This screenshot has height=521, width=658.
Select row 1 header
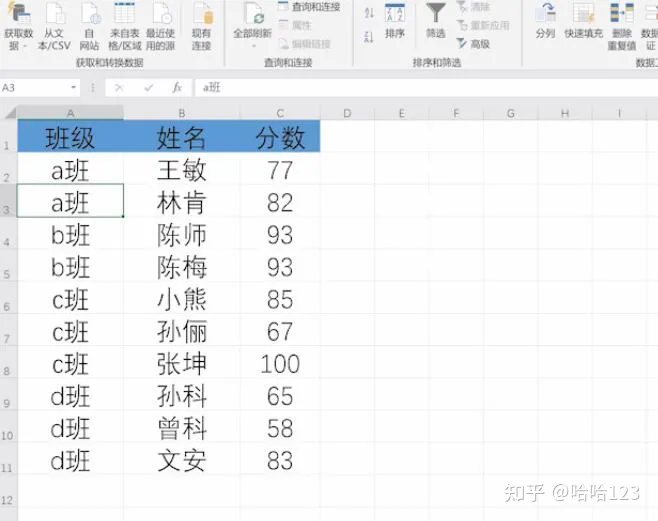(x=8, y=136)
